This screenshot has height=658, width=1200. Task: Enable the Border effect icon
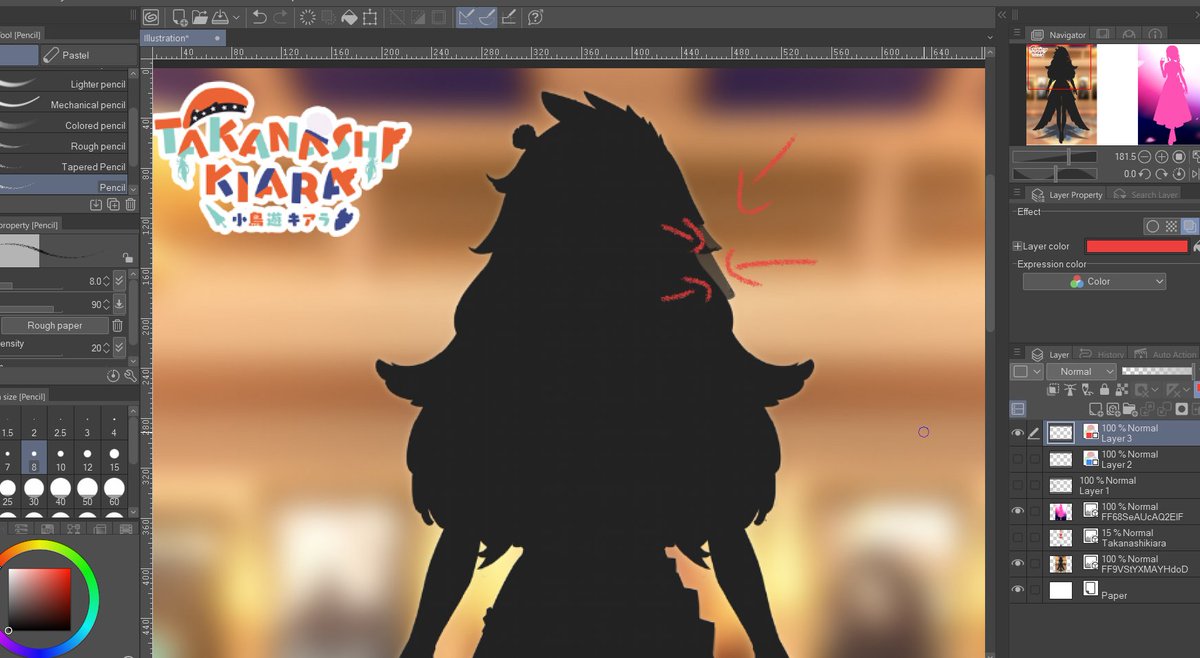coord(1153,227)
